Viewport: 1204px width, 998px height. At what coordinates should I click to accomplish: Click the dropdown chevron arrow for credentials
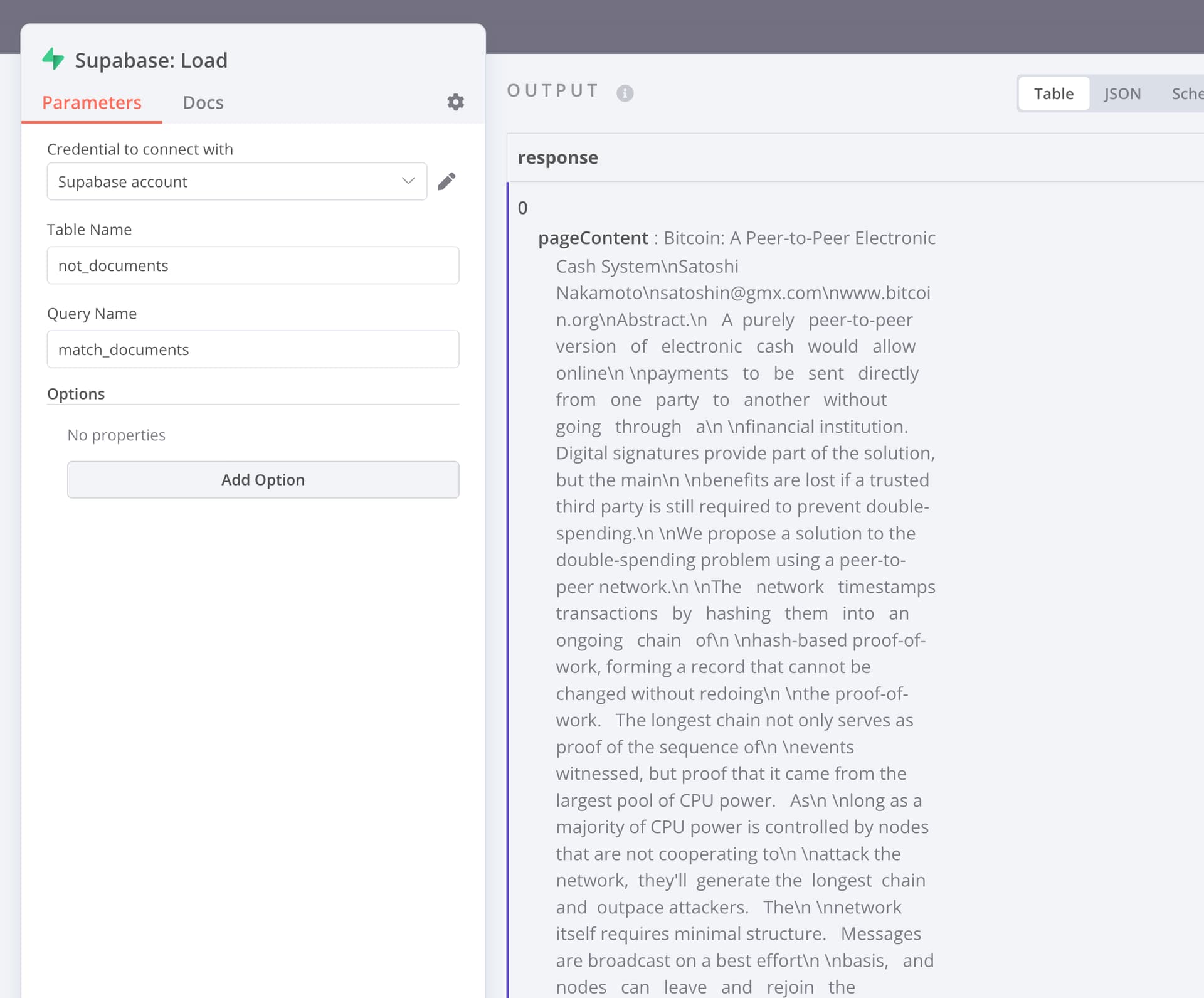[408, 181]
